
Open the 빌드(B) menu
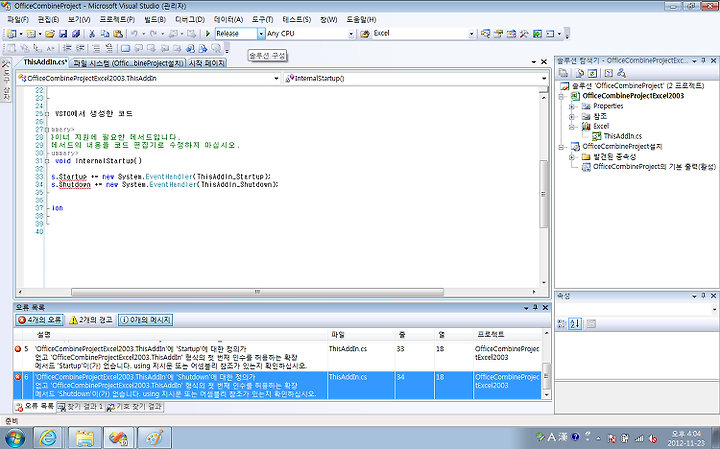155,20
